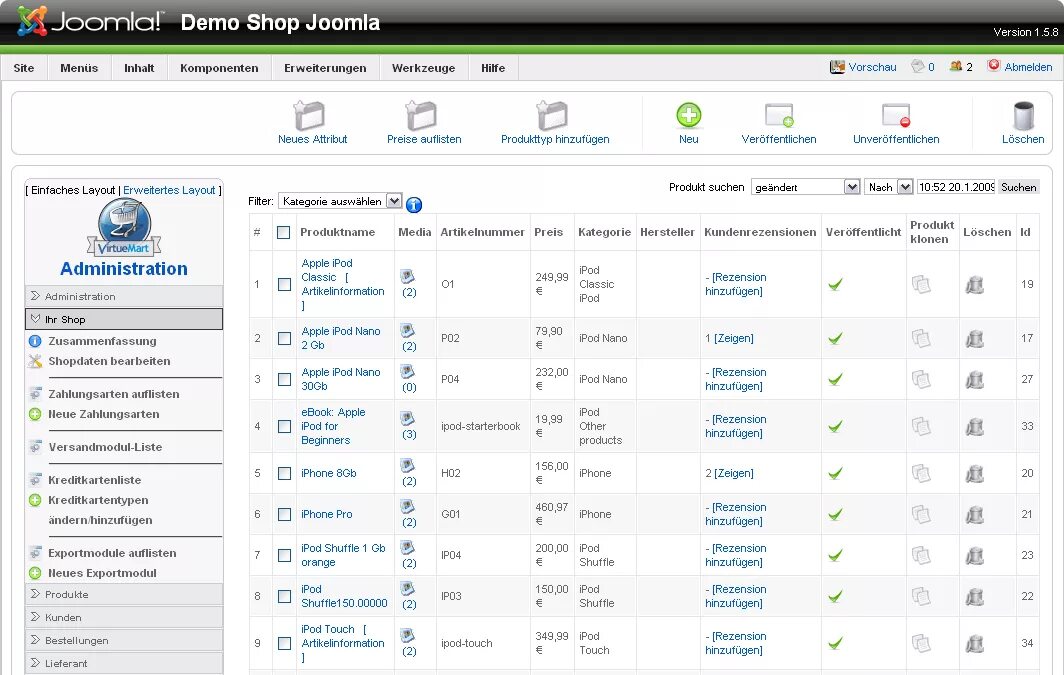Click the Veröffentlichen toolbar icon
Viewport: 1064px width, 675px height.
[x=778, y=115]
